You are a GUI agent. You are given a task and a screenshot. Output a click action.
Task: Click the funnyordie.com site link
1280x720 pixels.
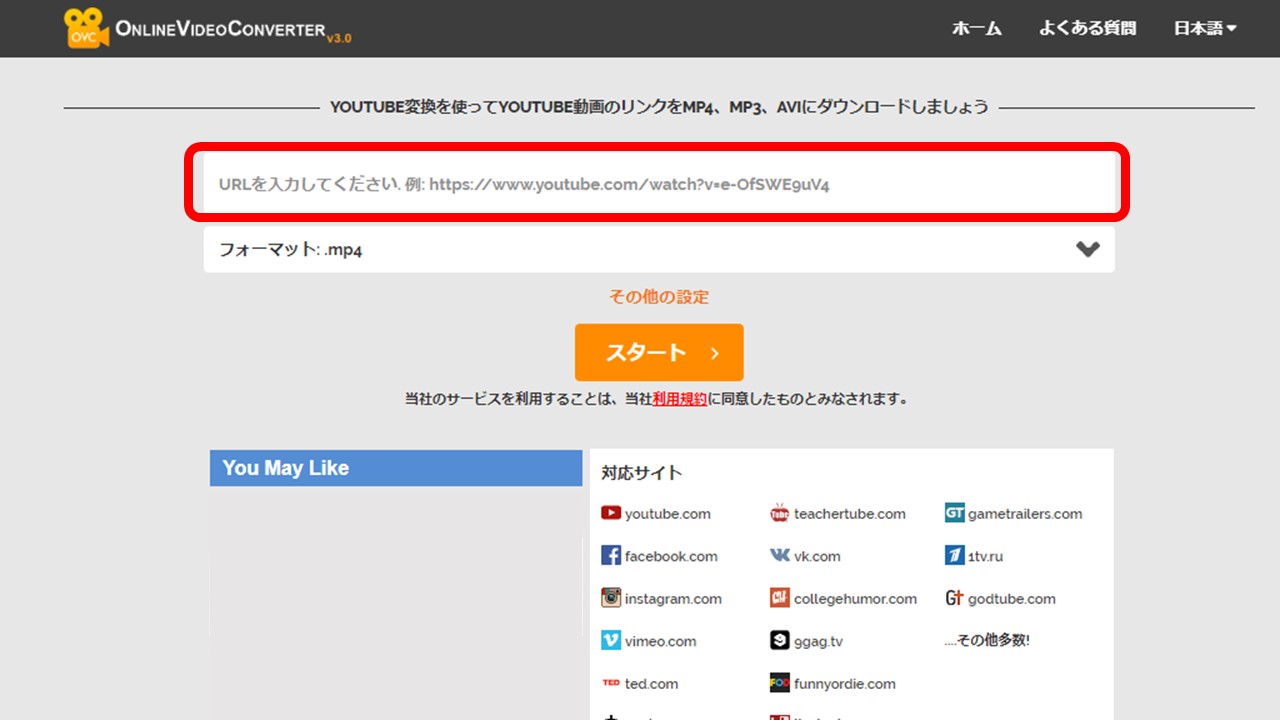[844, 684]
